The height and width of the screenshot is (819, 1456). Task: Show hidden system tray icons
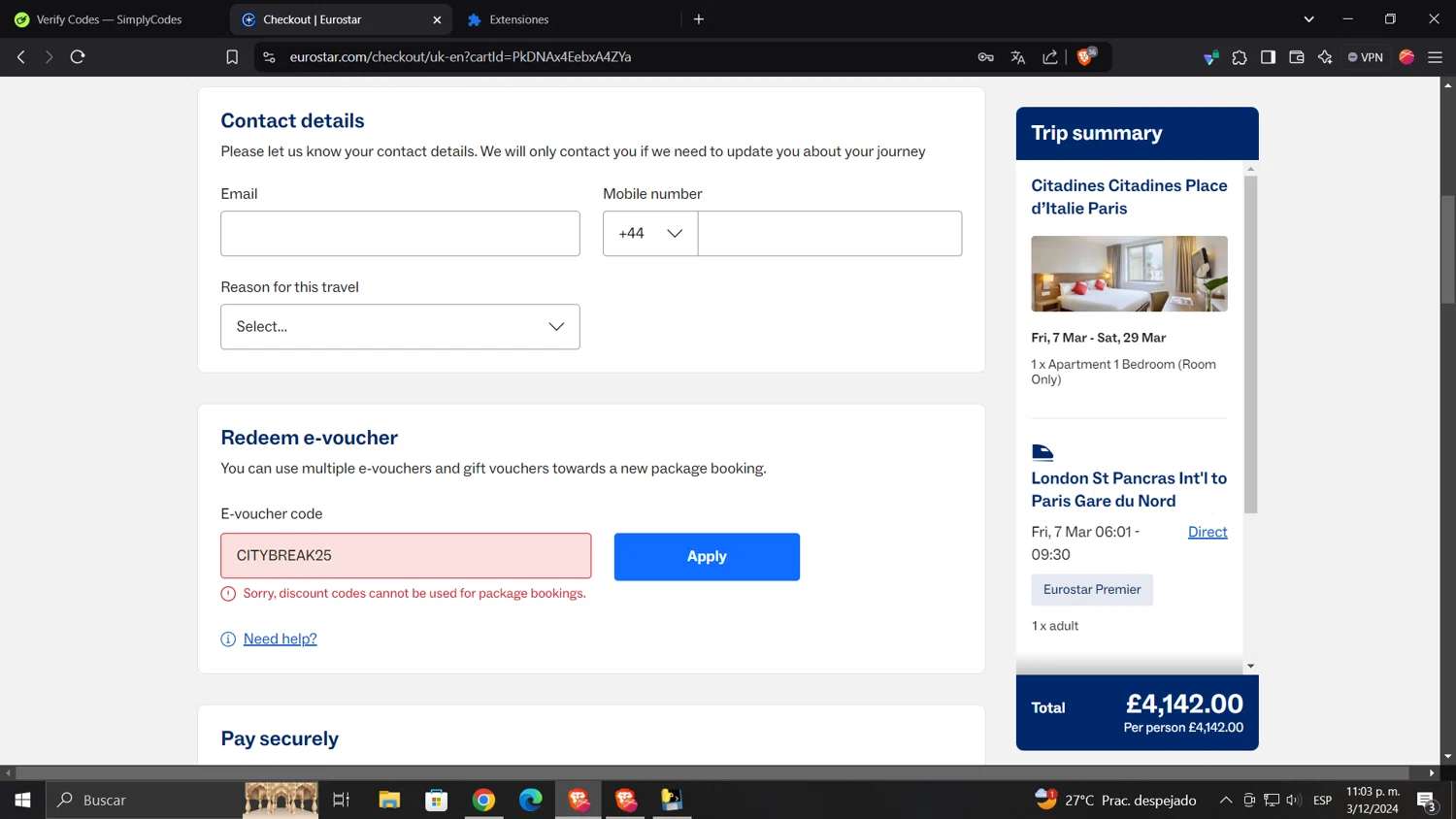click(x=1226, y=800)
